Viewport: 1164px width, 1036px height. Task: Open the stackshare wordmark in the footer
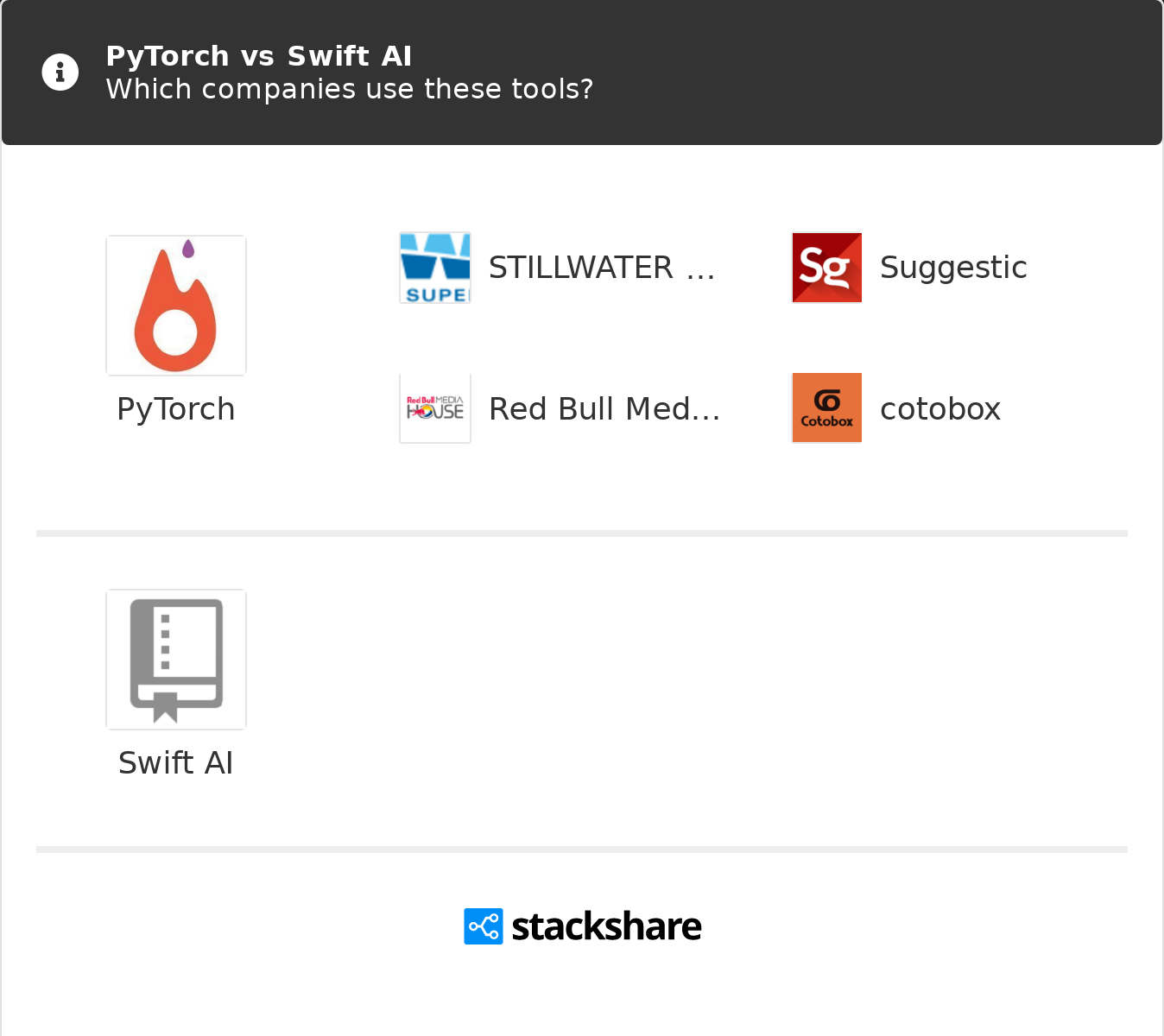coord(606,926)
